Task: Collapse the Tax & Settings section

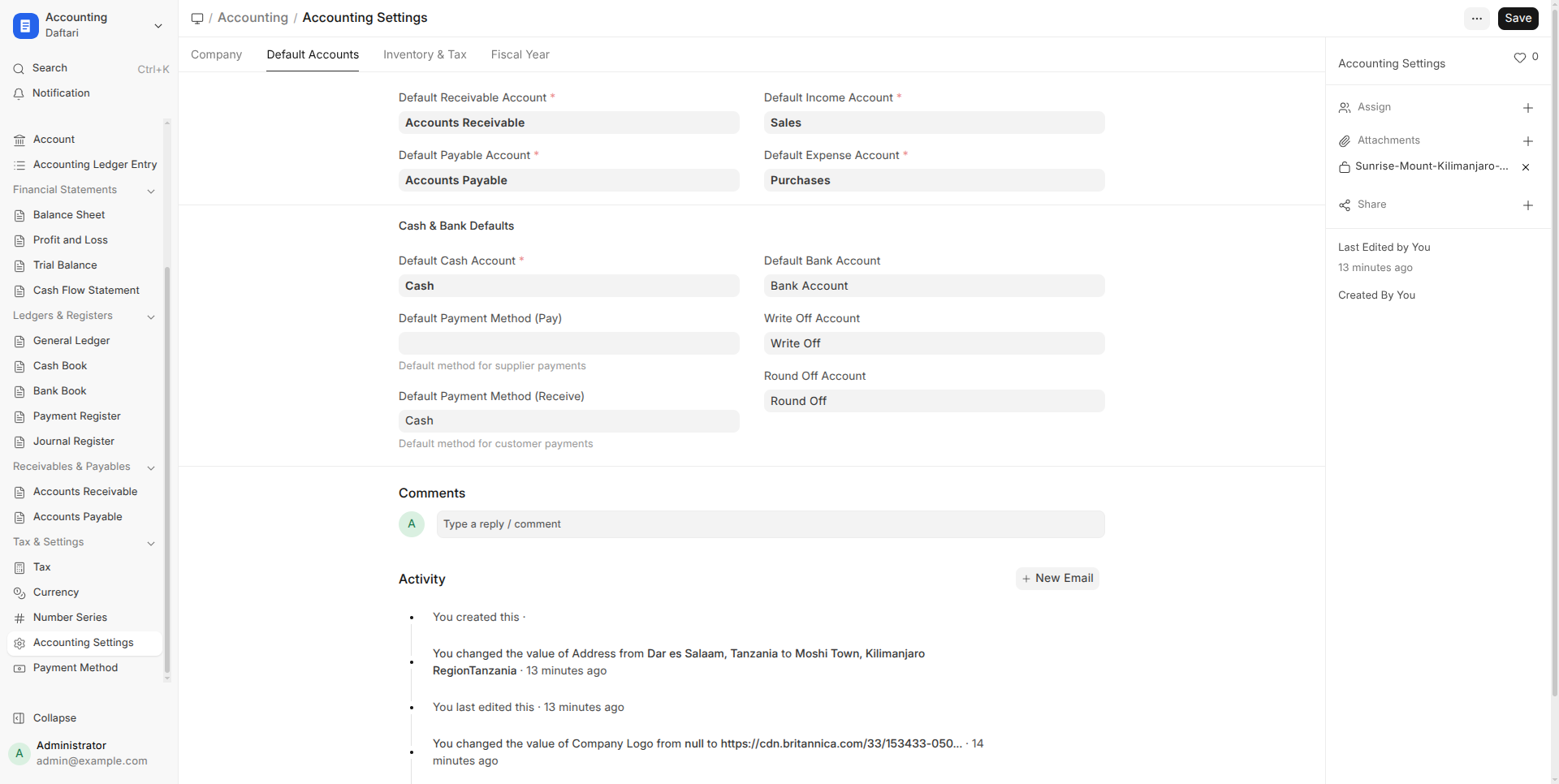Action: click(151, 543)
